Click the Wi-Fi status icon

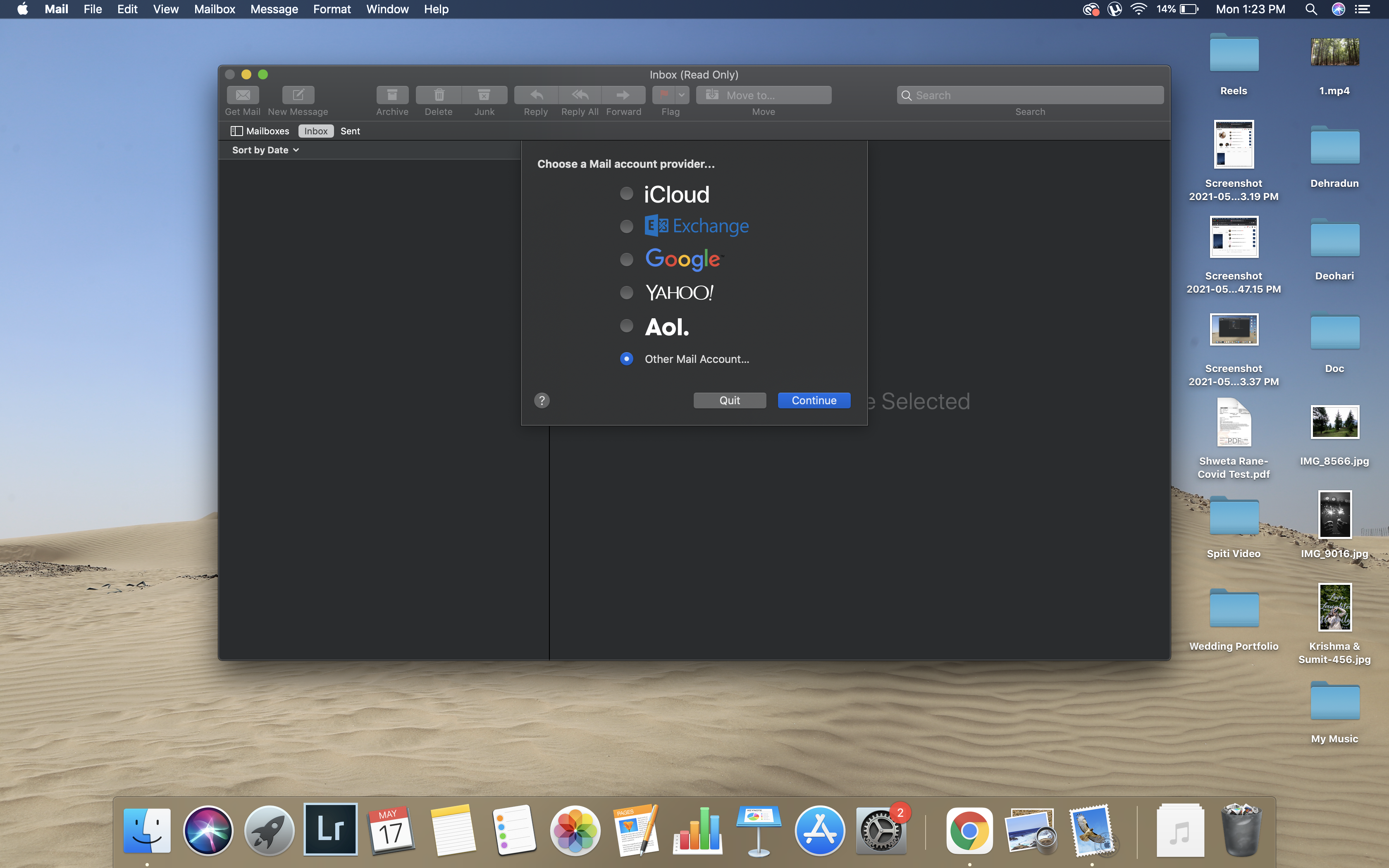[1138, 9]
